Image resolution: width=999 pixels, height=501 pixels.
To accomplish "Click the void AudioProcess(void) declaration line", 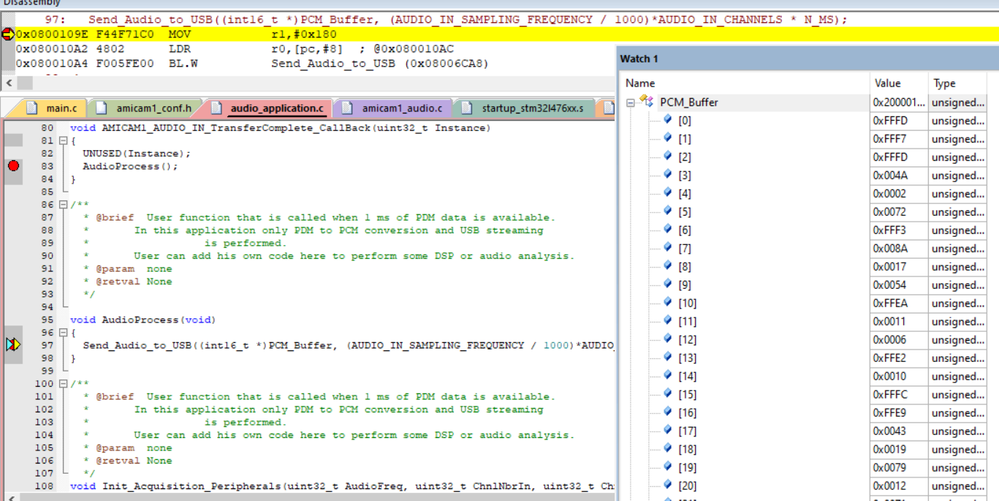I will [x=143, y=319].
